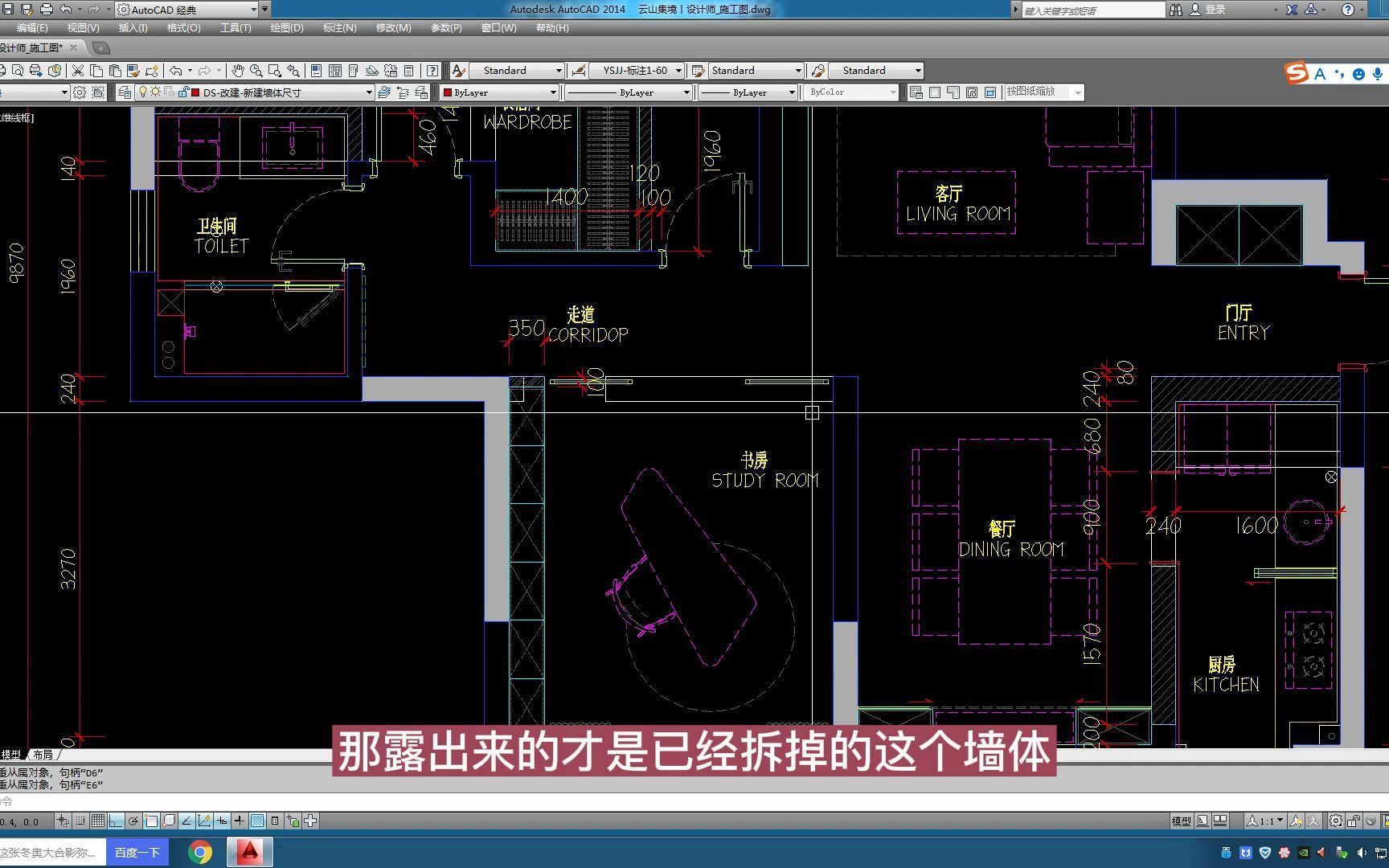The height and width of the screenshot is (868, 1389).
Task: Click the Zoom Window icon
Action: [275, 71]
